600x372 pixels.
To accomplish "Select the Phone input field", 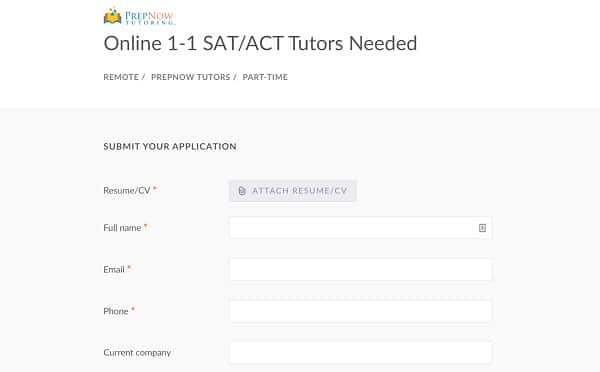I will pyautogui.click(x=360, y=311).
